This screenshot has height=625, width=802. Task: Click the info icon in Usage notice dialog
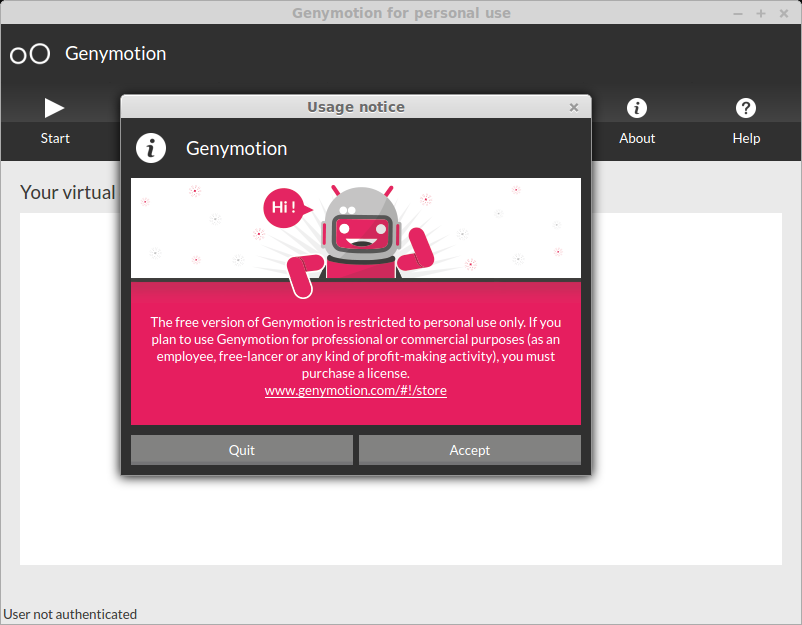pos(151,148)
